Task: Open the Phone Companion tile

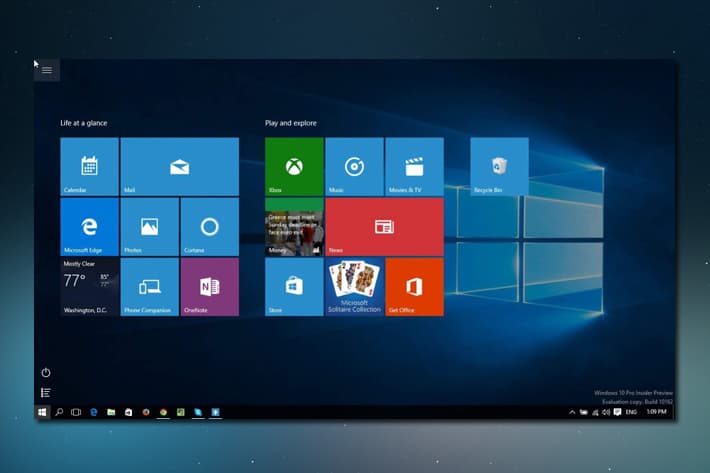Action: [x=149, y=287]
